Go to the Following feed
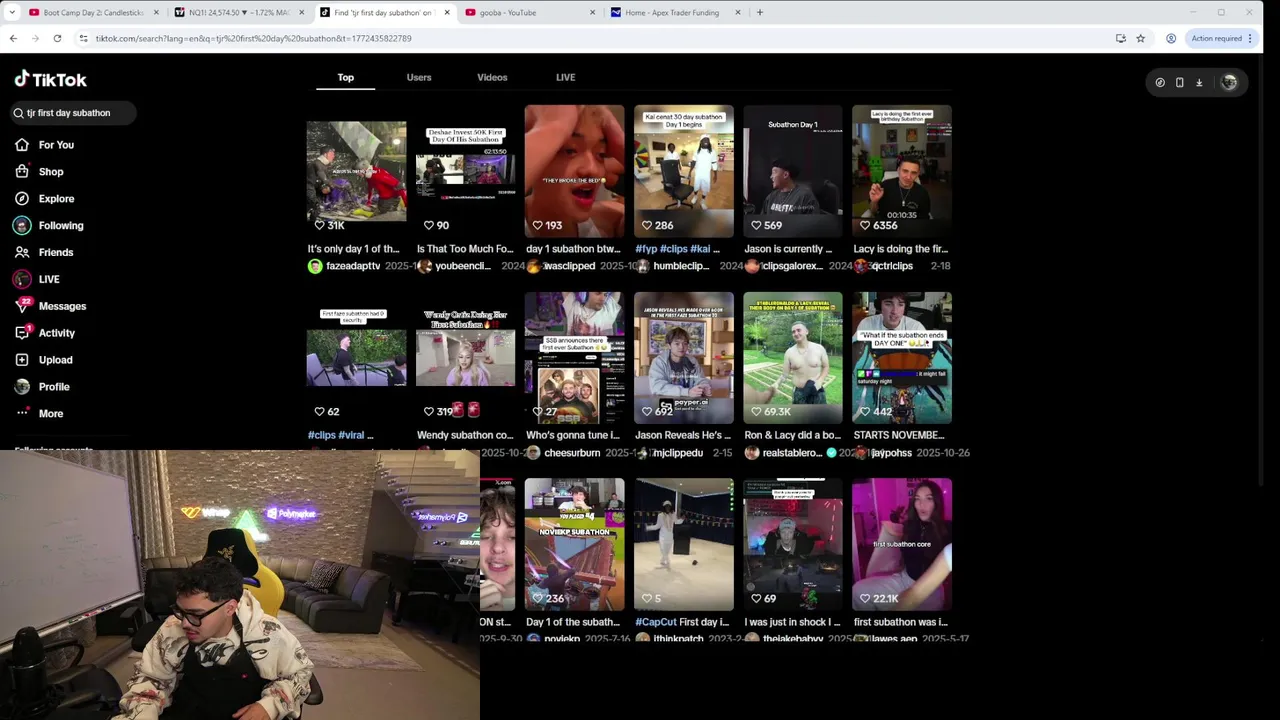This screenshot has height=720, width=1280. point(60,226)
